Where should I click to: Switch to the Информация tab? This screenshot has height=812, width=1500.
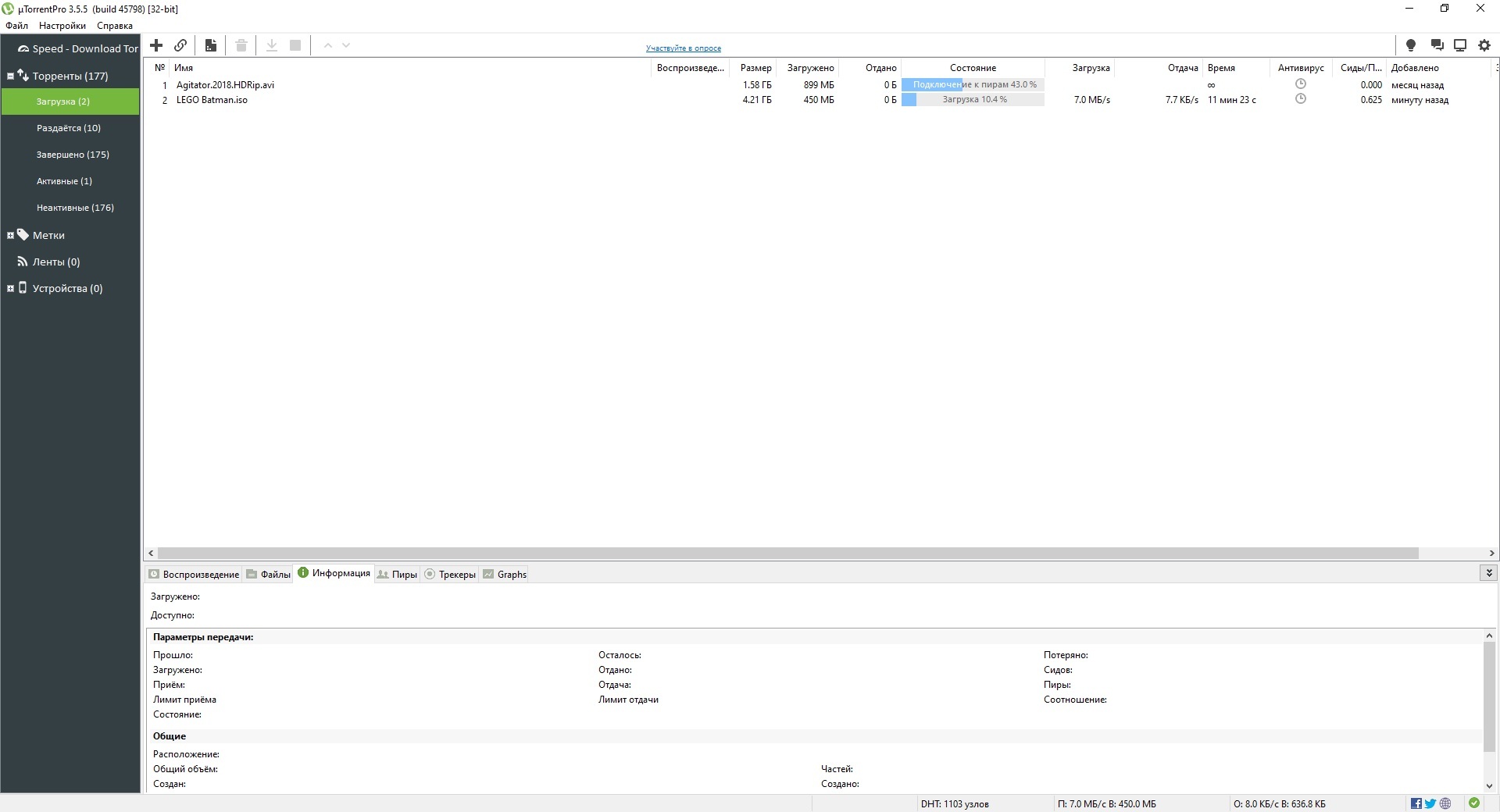pyautogui.click(x=334, y=573)
